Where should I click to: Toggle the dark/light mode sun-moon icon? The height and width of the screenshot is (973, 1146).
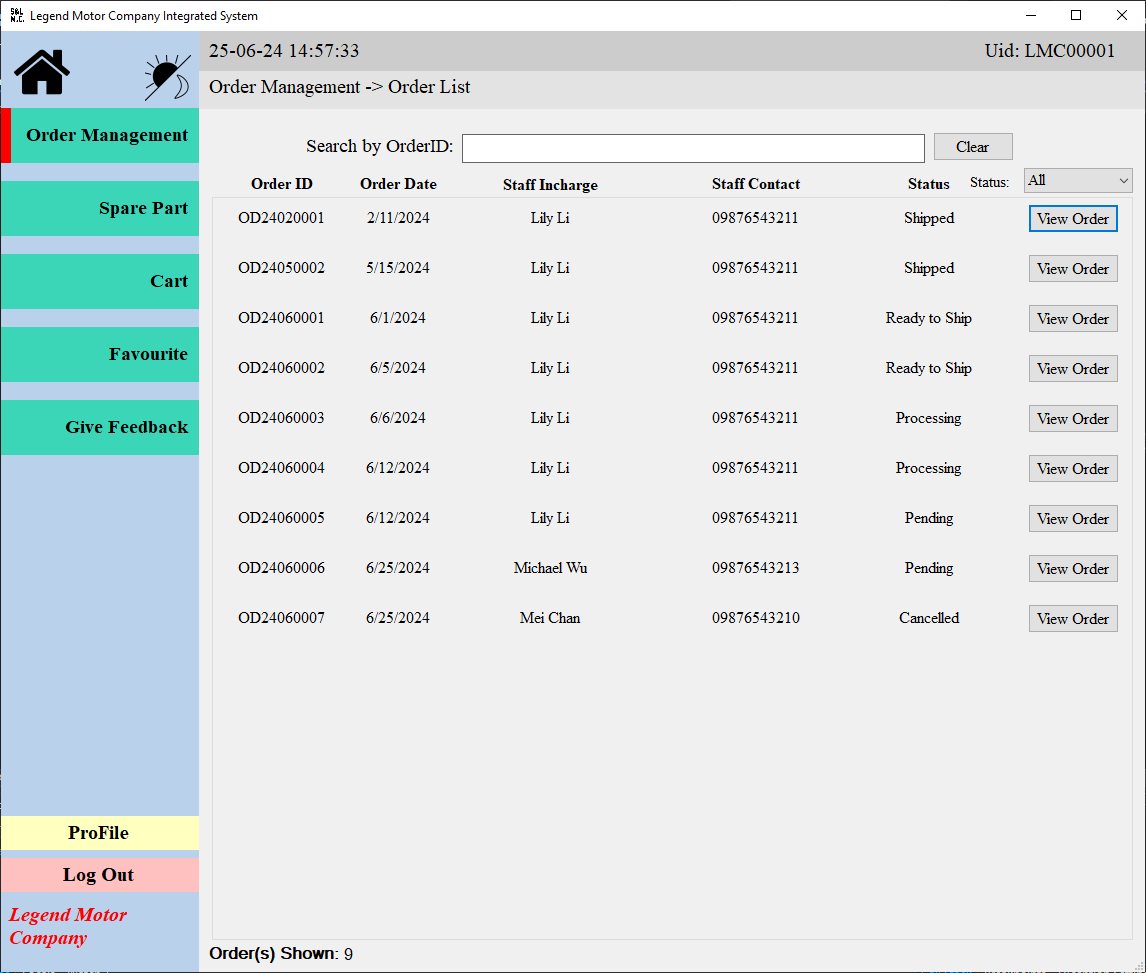tap(166, 77)
